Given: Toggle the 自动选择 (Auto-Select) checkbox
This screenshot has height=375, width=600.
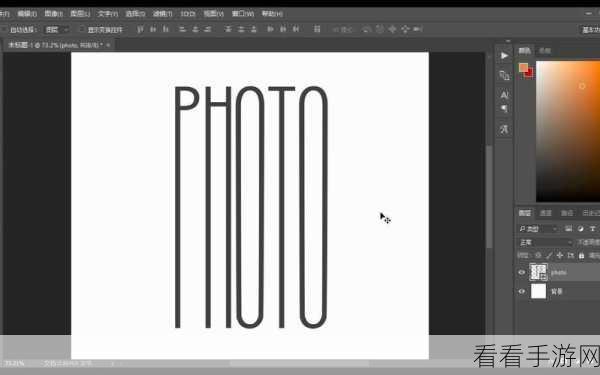Looking at the screenshot, I should [5, 29].
